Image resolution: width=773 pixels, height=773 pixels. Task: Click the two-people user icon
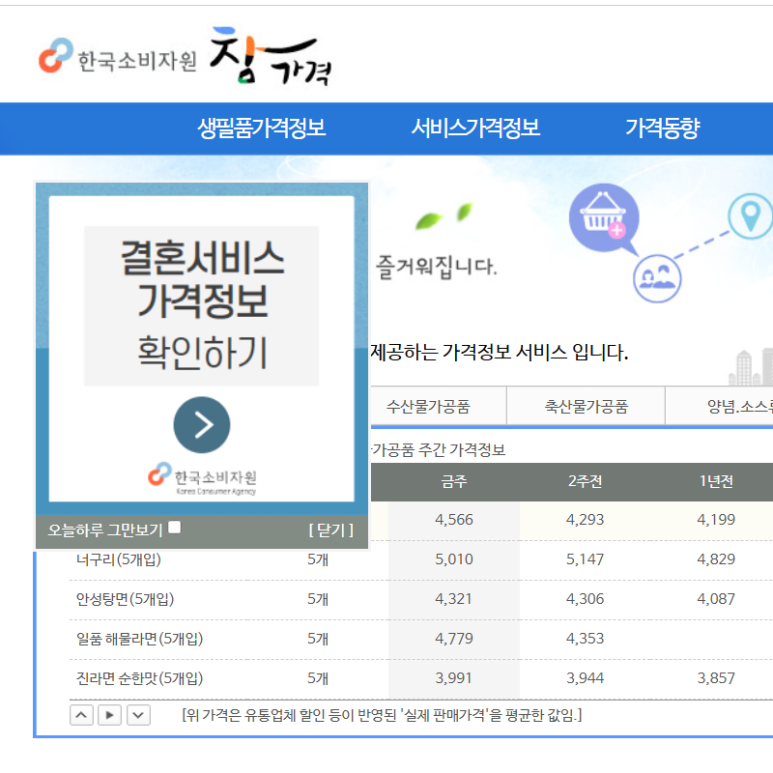click(657, 279)
